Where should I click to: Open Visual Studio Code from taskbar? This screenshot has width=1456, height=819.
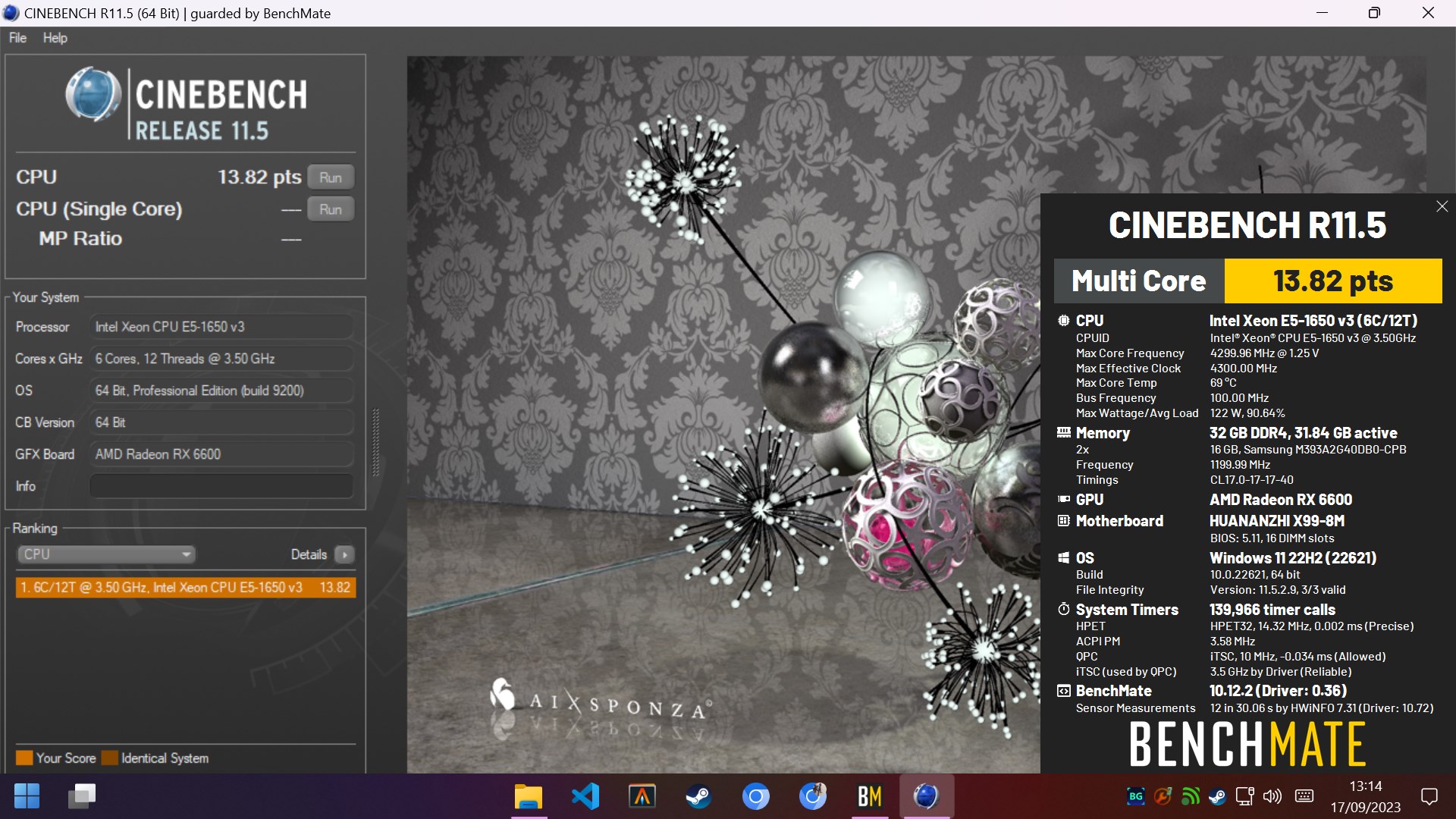pos(585,796)
